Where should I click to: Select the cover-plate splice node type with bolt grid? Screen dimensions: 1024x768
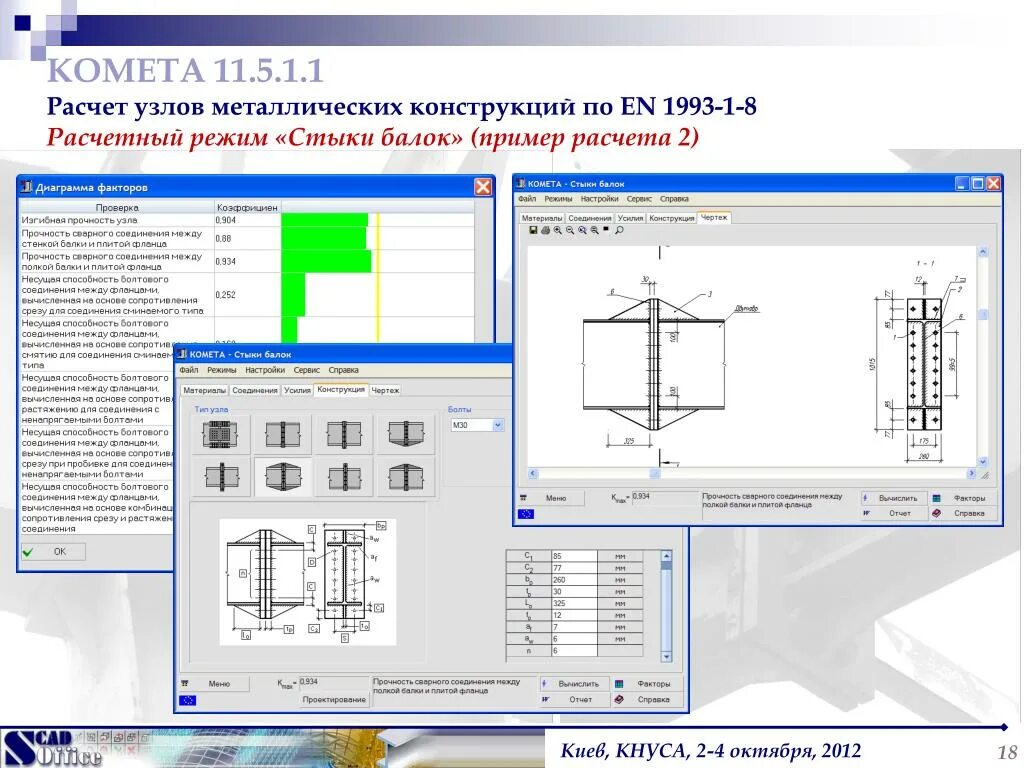coord(220,434)
